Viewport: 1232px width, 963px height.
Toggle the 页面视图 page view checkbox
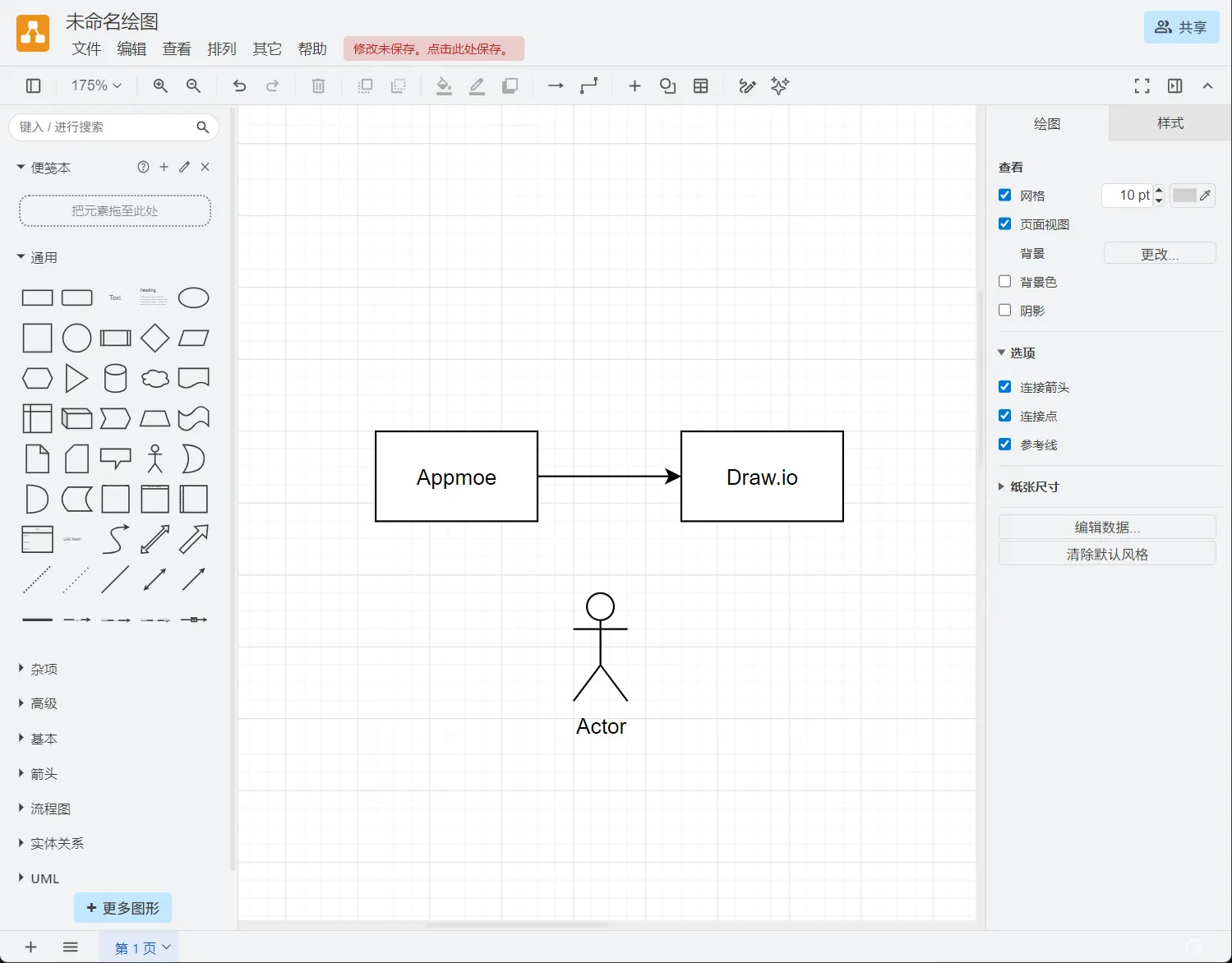[x=1004, y=223]
